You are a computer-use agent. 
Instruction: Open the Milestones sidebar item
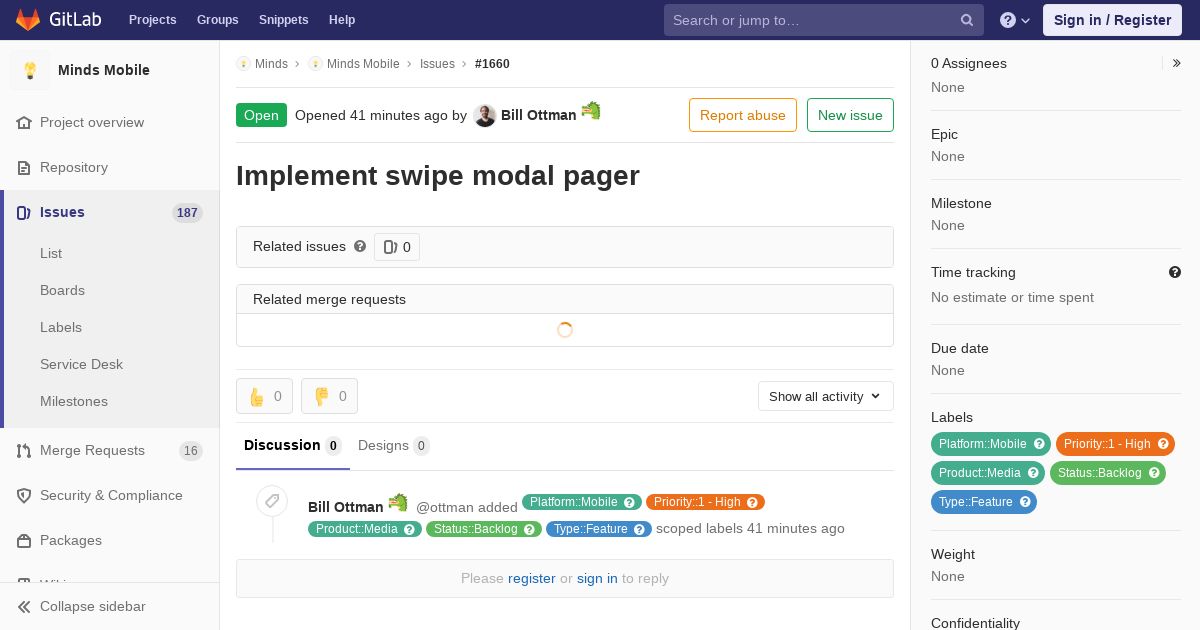74,402
